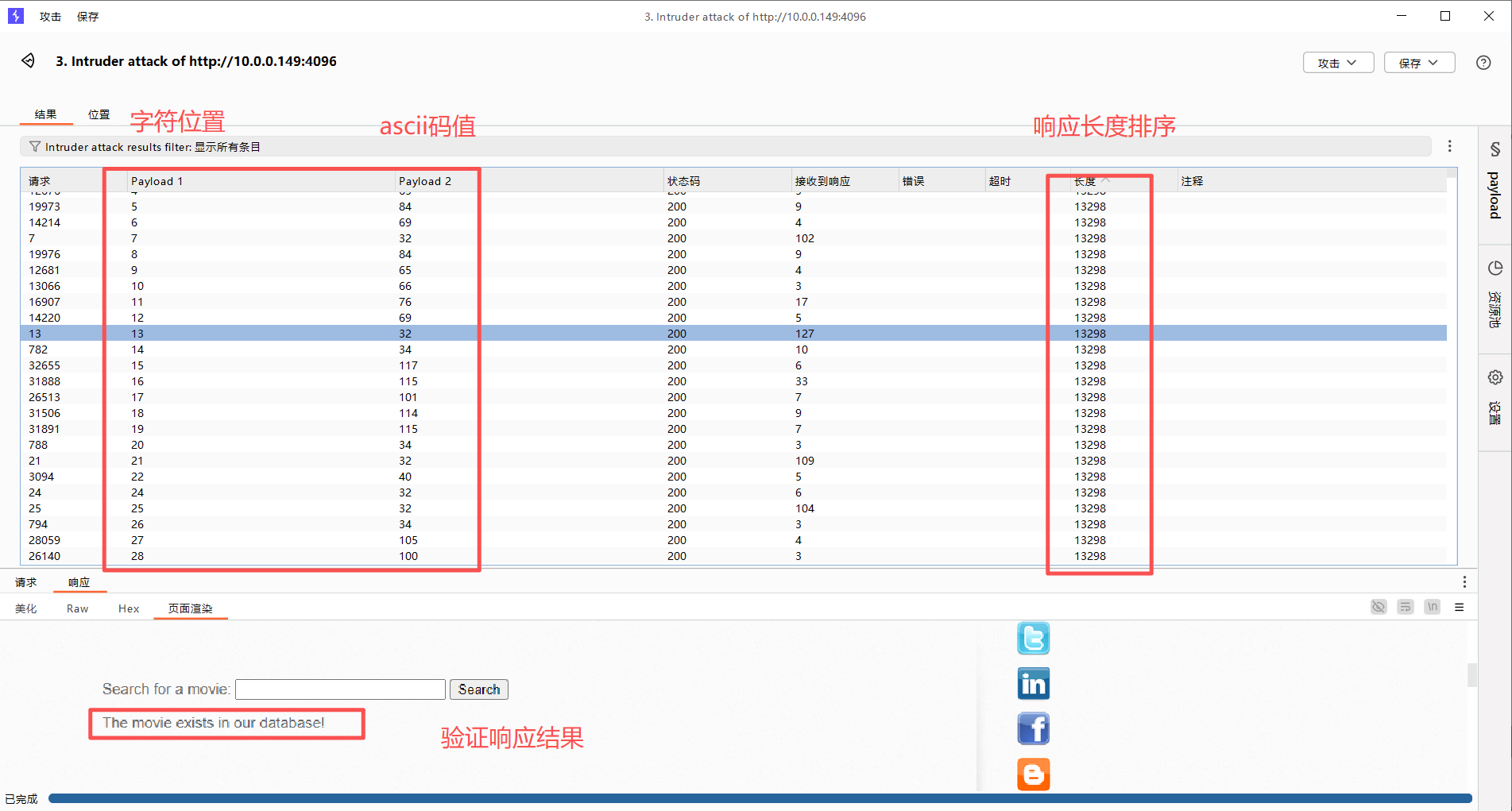The height and width of the screenshot is (811, 1512).
Task: Click the filter funnel icon
Action: tap(35, 147)
